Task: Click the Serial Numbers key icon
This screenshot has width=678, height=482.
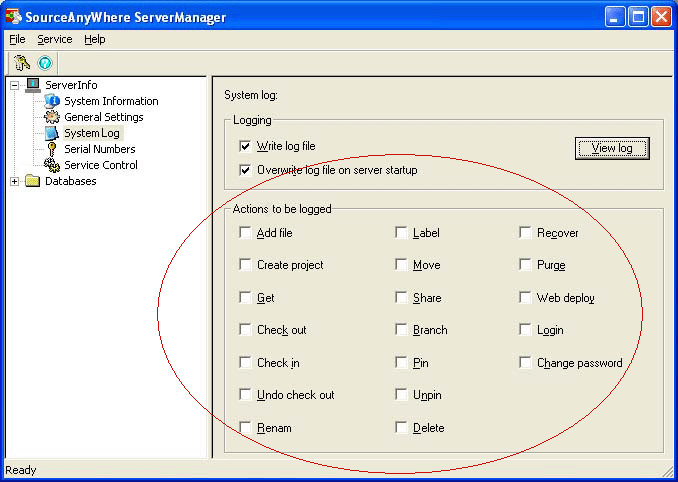Action: tap(52, 149)
